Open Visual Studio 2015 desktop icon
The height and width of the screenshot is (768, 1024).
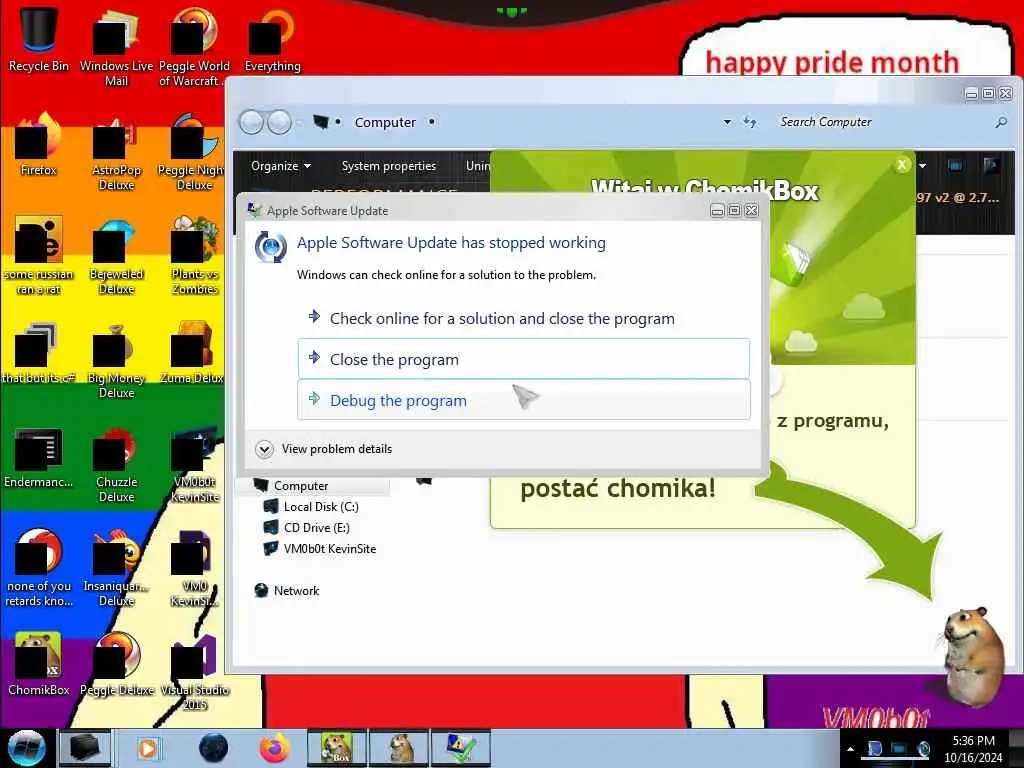pyautogui.click(x=195, y=671)
